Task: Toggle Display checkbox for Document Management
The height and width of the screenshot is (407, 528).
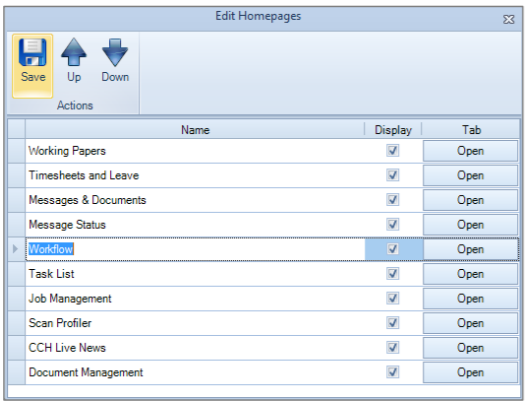Action: tap(393, 372)
